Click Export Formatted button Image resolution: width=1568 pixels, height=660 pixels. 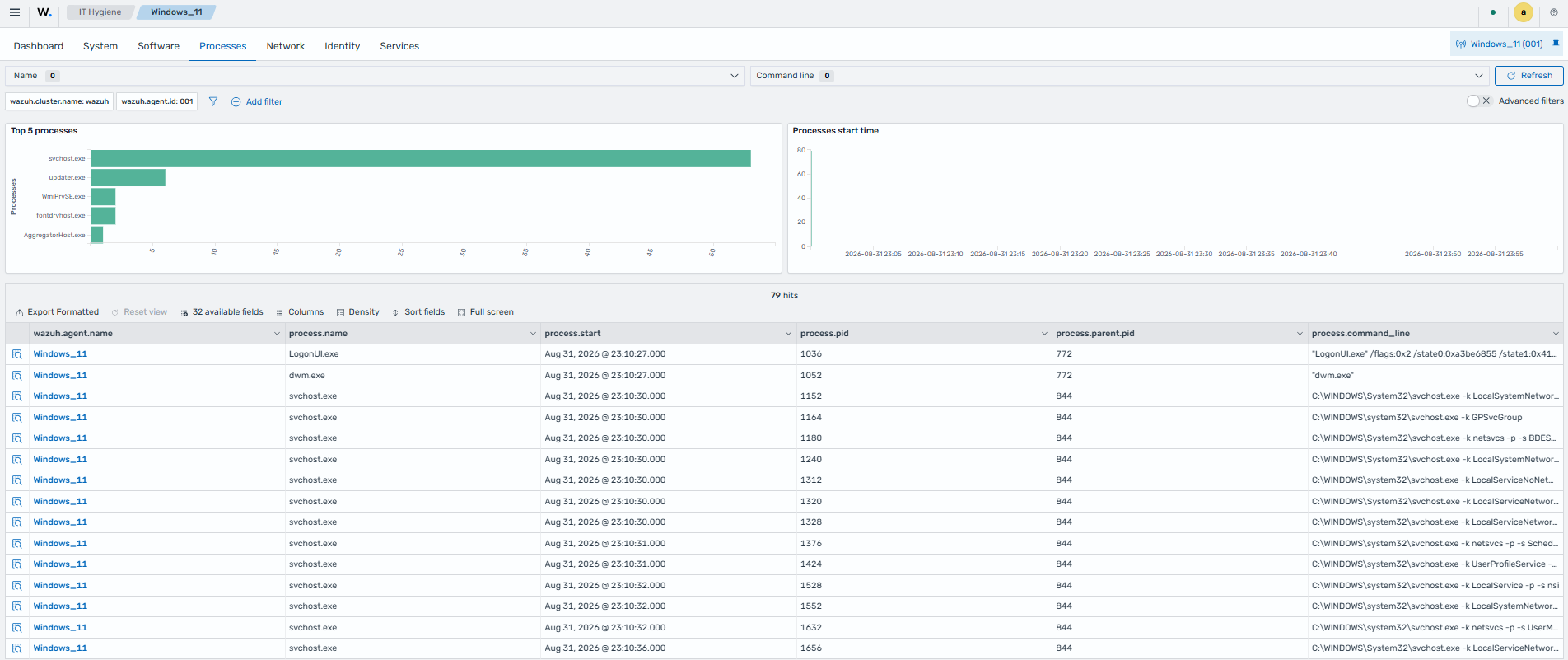pos(57,312)
